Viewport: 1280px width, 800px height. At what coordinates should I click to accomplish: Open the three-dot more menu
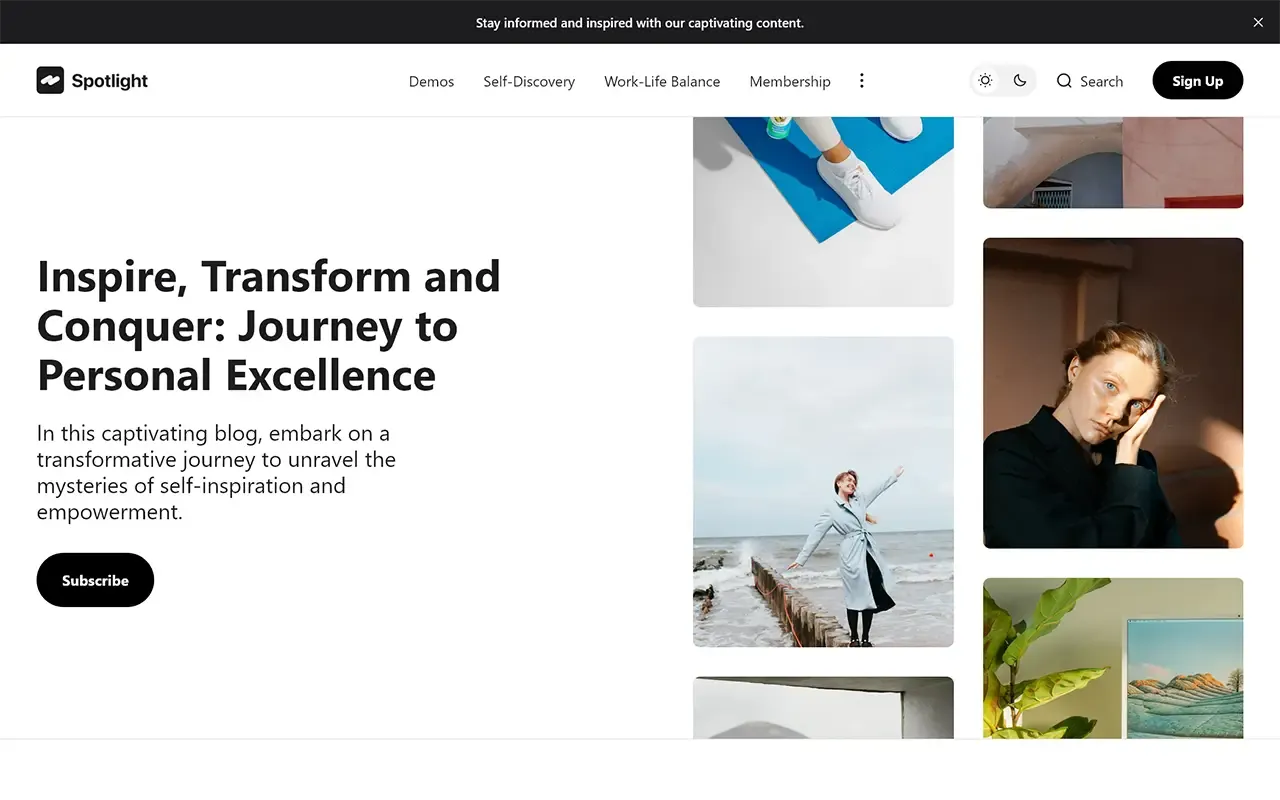click(x=862, y=81)
